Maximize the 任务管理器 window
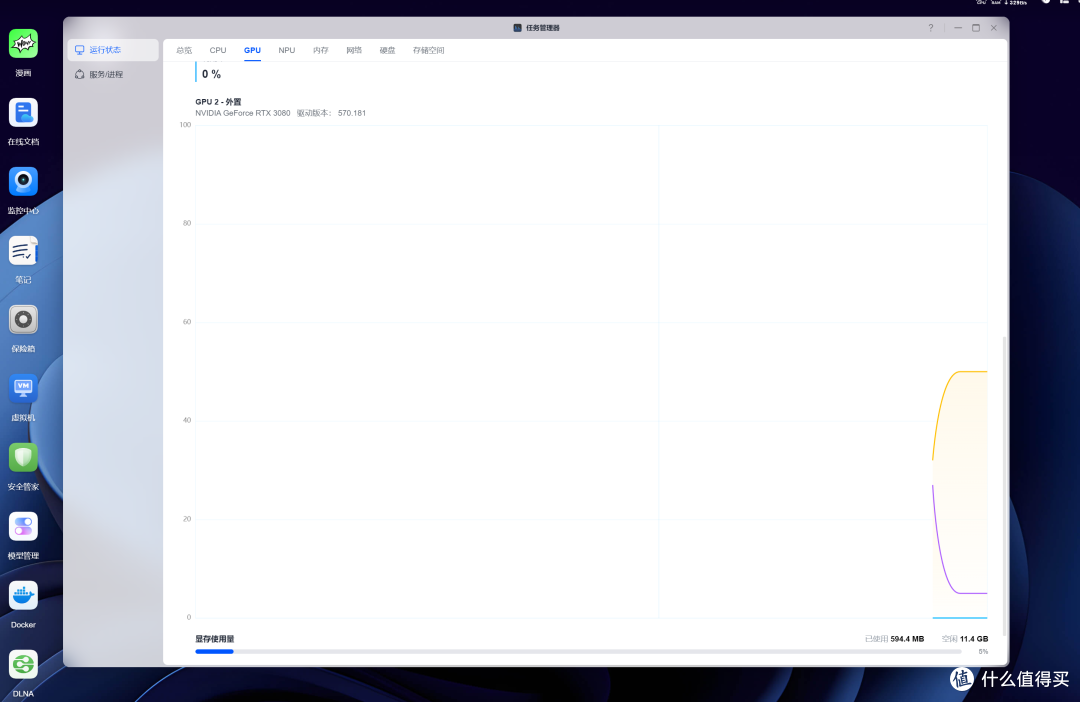The width and height of the screenshot is (1080, 702). pos(976,28)
